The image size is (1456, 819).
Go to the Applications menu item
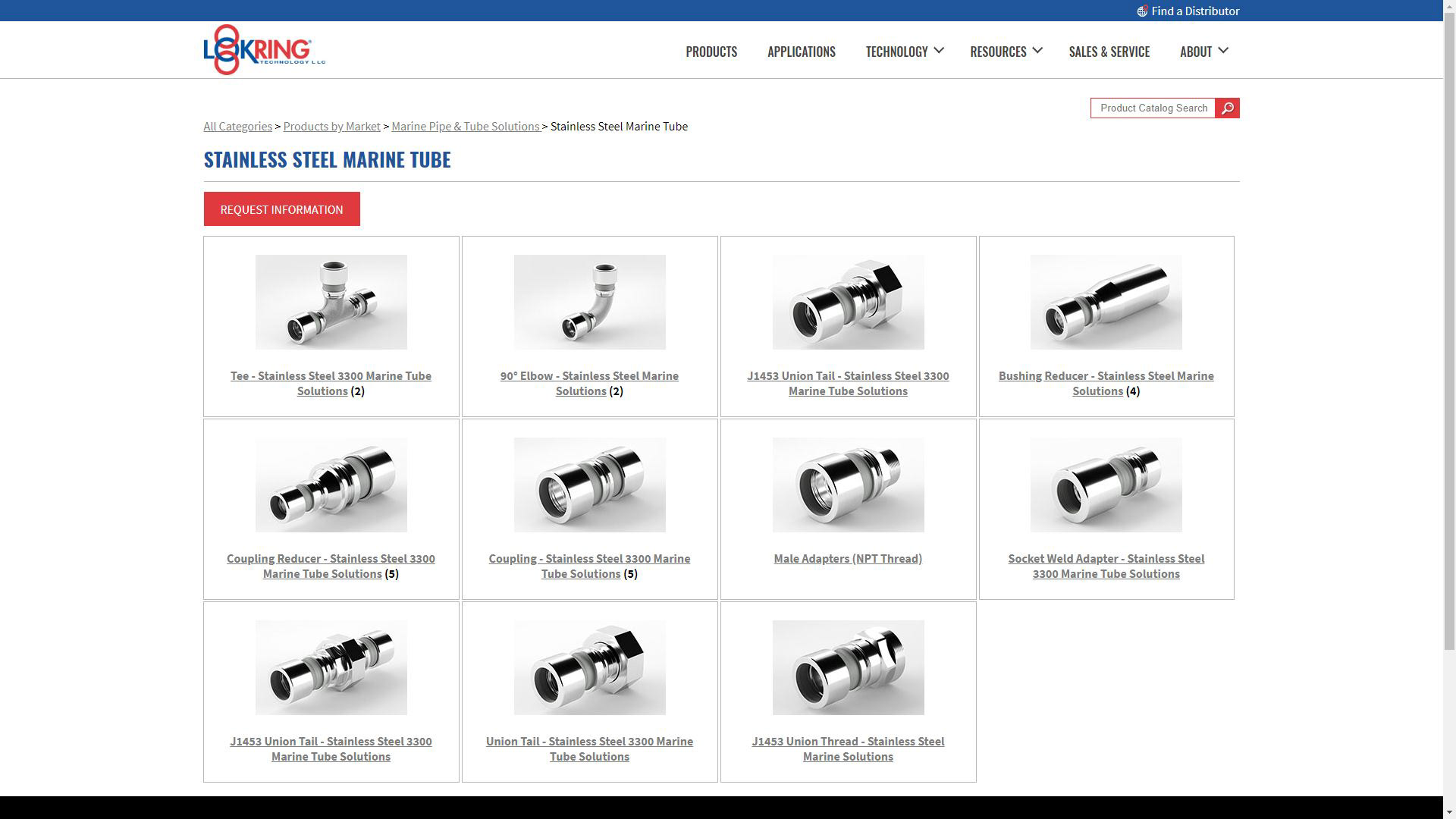coord(801,52)
